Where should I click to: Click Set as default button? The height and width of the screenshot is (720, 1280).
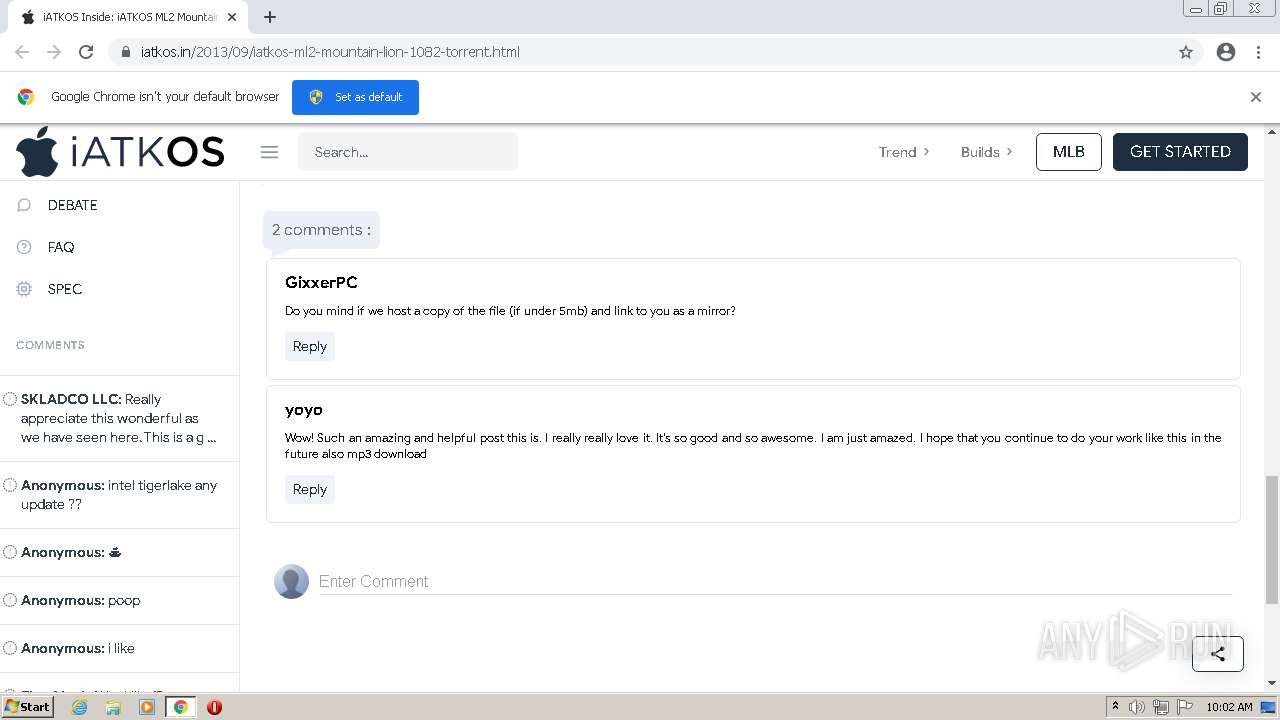[355, 97]
